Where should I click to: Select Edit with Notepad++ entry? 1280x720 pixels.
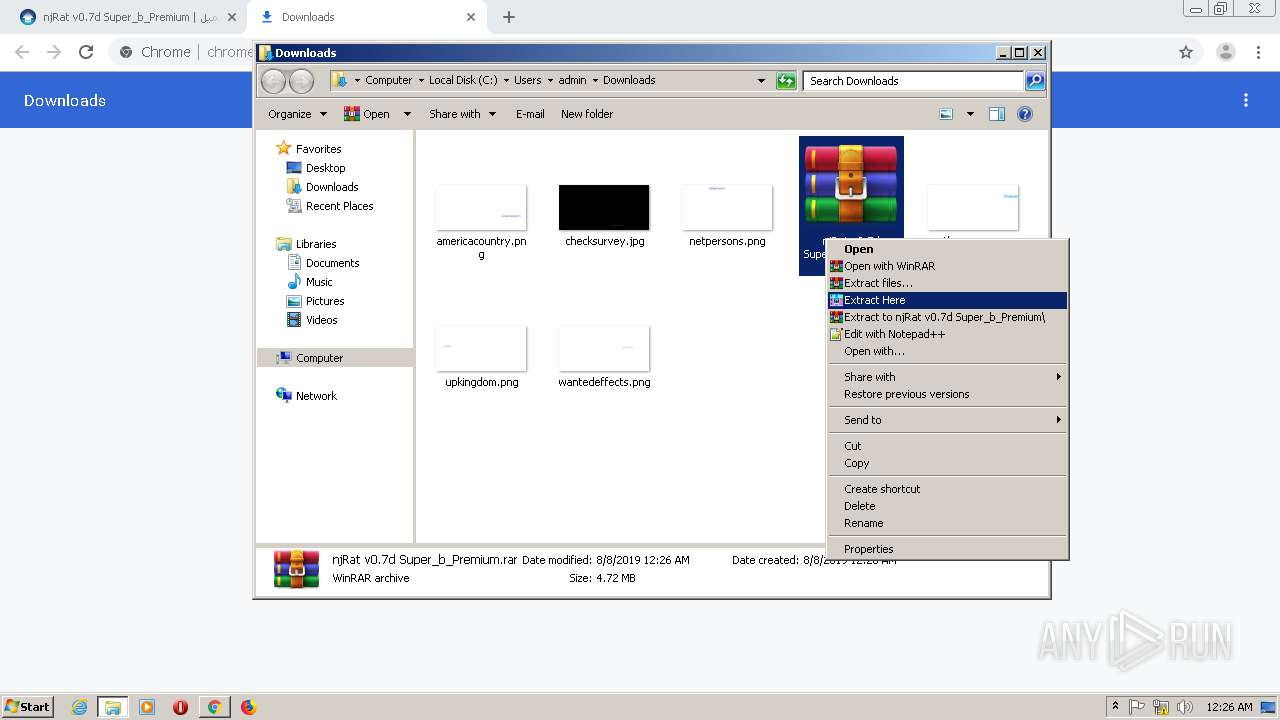947,334
